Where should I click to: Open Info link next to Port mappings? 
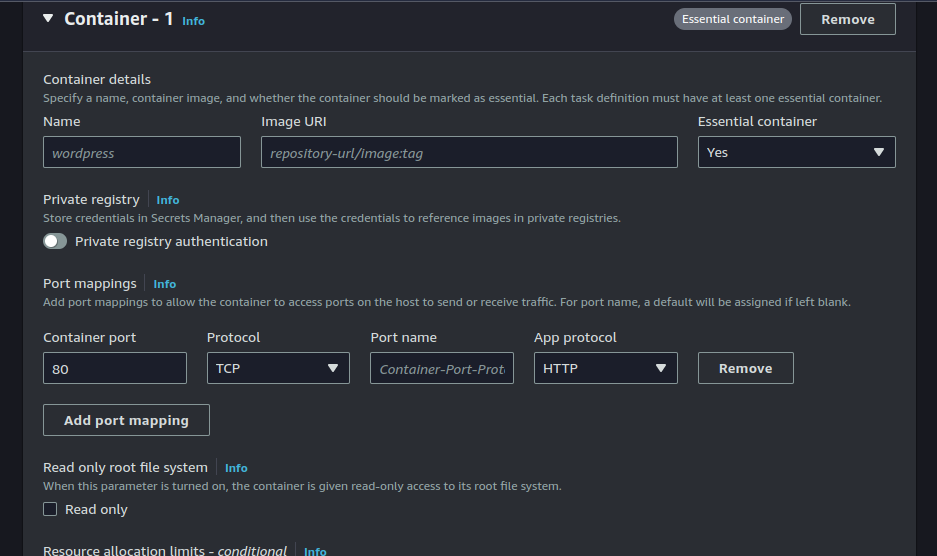pos(164,284)
